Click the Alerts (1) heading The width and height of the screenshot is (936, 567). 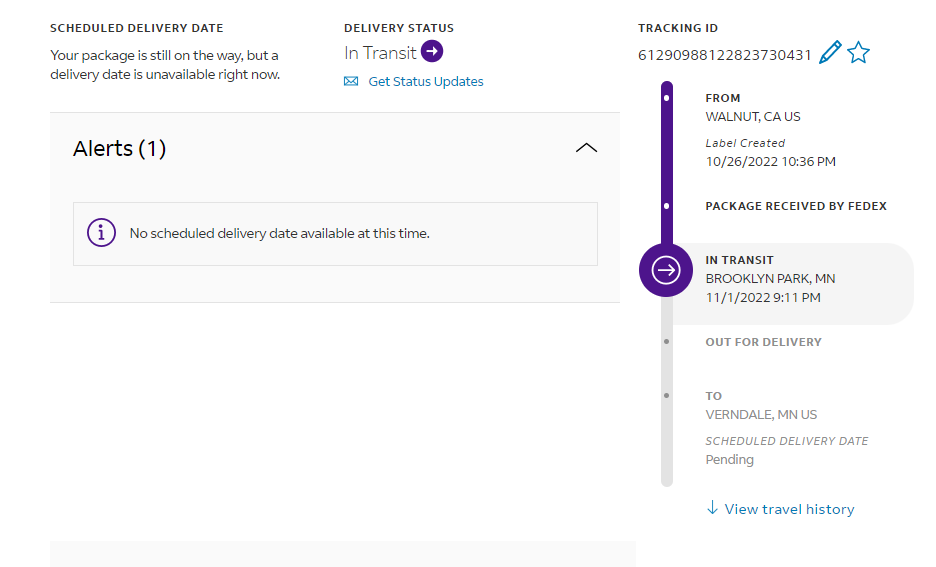click(x=120, y=149)
